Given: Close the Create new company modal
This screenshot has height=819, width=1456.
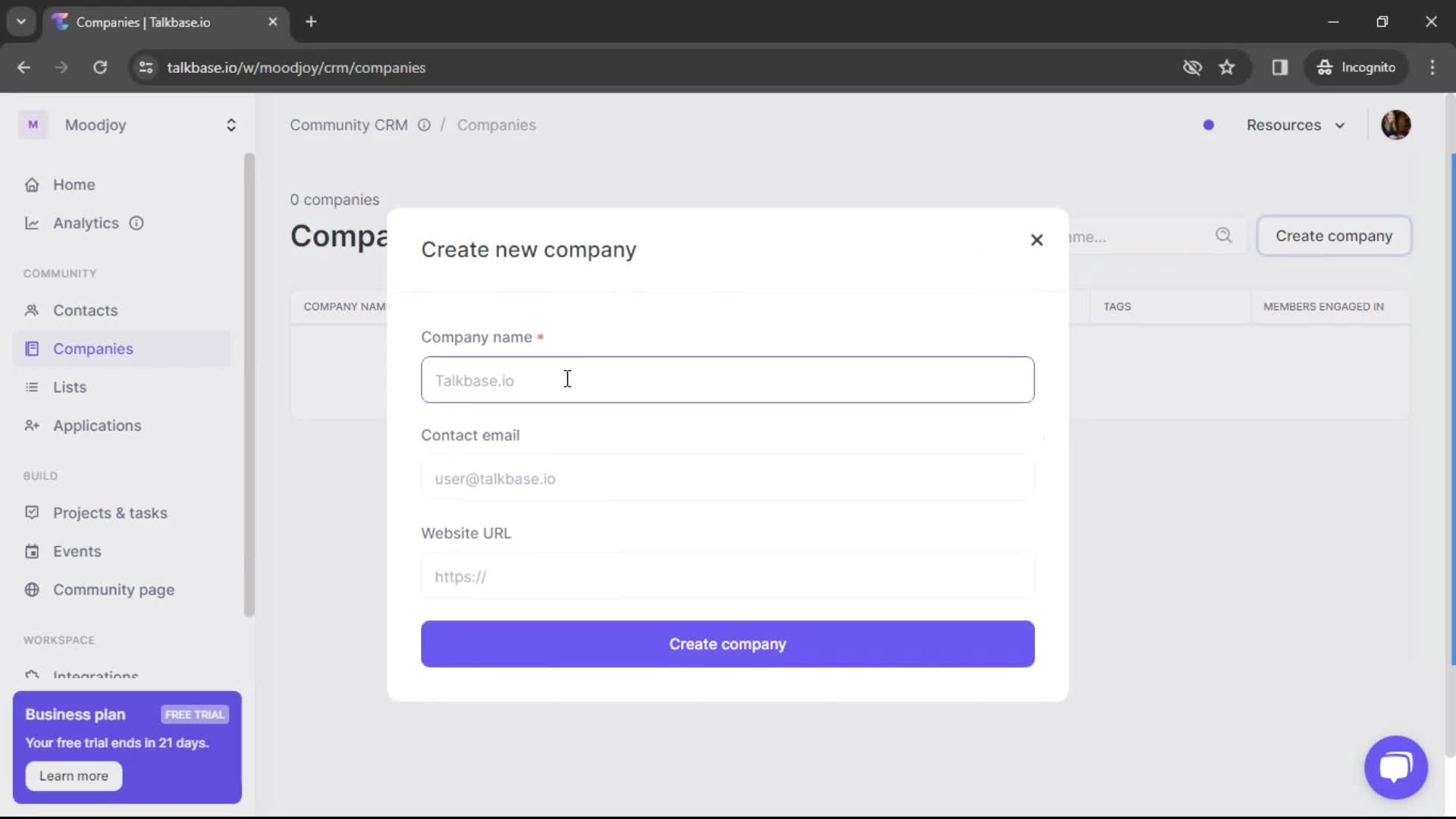Looking at the screenshot, I should pos(1036,240).
